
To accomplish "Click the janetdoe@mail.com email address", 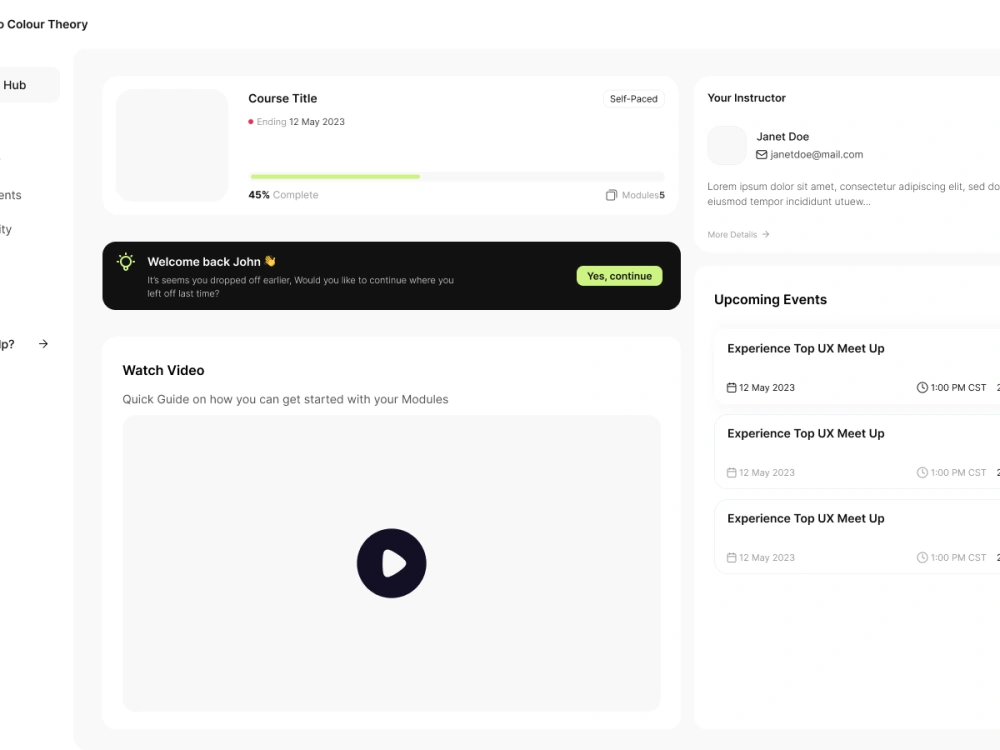I will coord(816,154).
